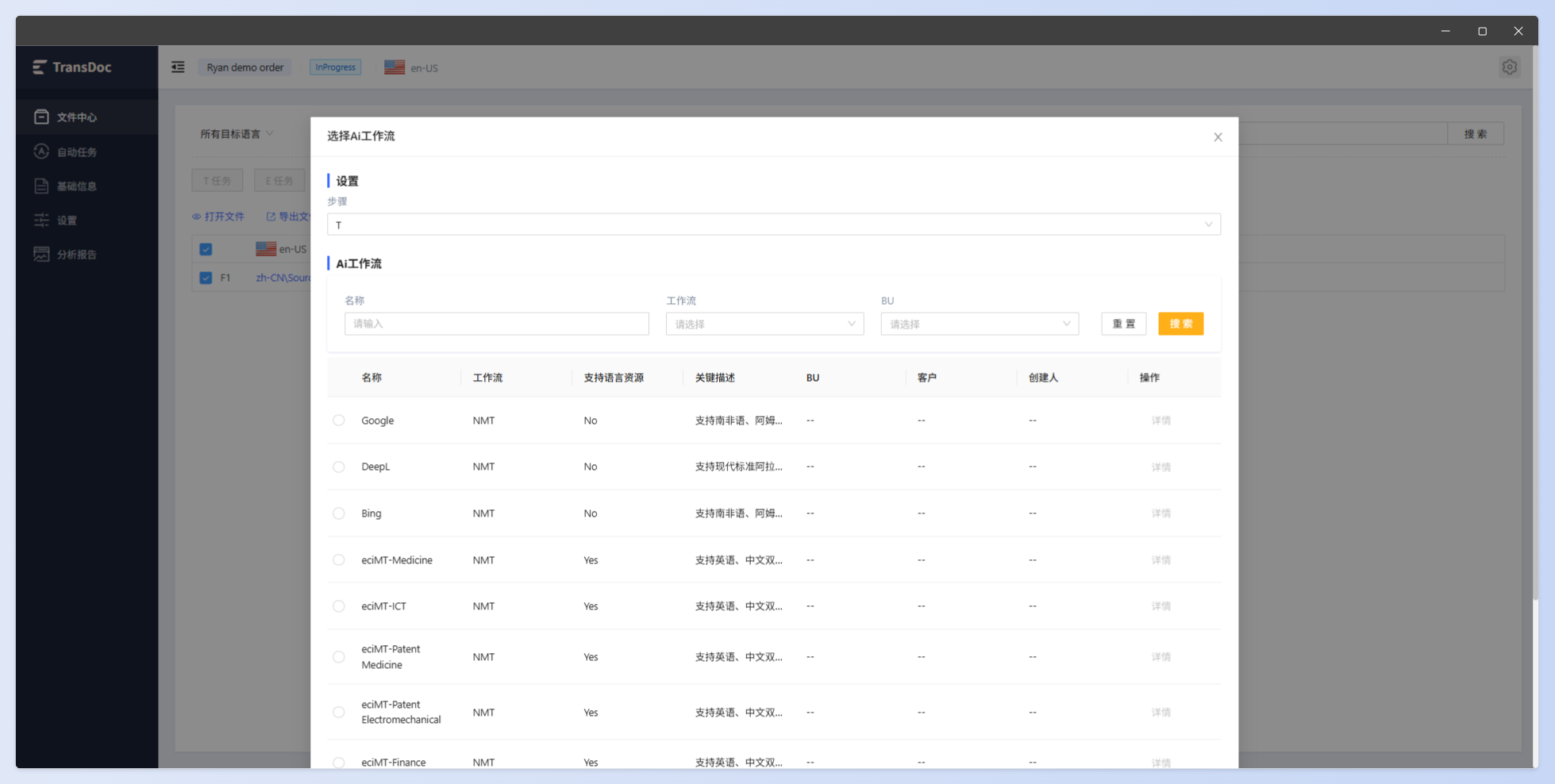Minimize the application window
The width and height of the screenshot is (1555, 784).
pyautogui.click(x=1445, y=31)
